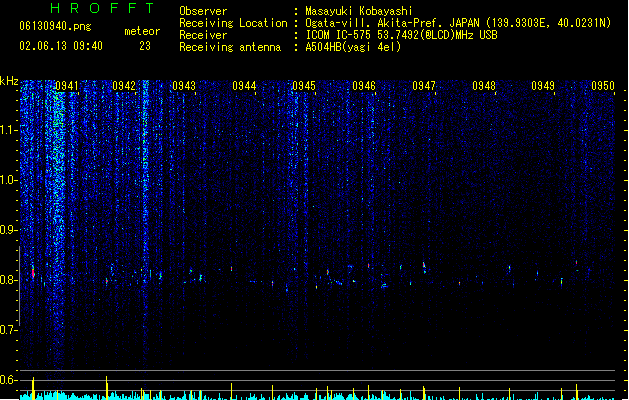Image resolution: width=629 pixels, height=400 pixels.
Task: Click the 0946 time marker
Action: click(364, 86)
